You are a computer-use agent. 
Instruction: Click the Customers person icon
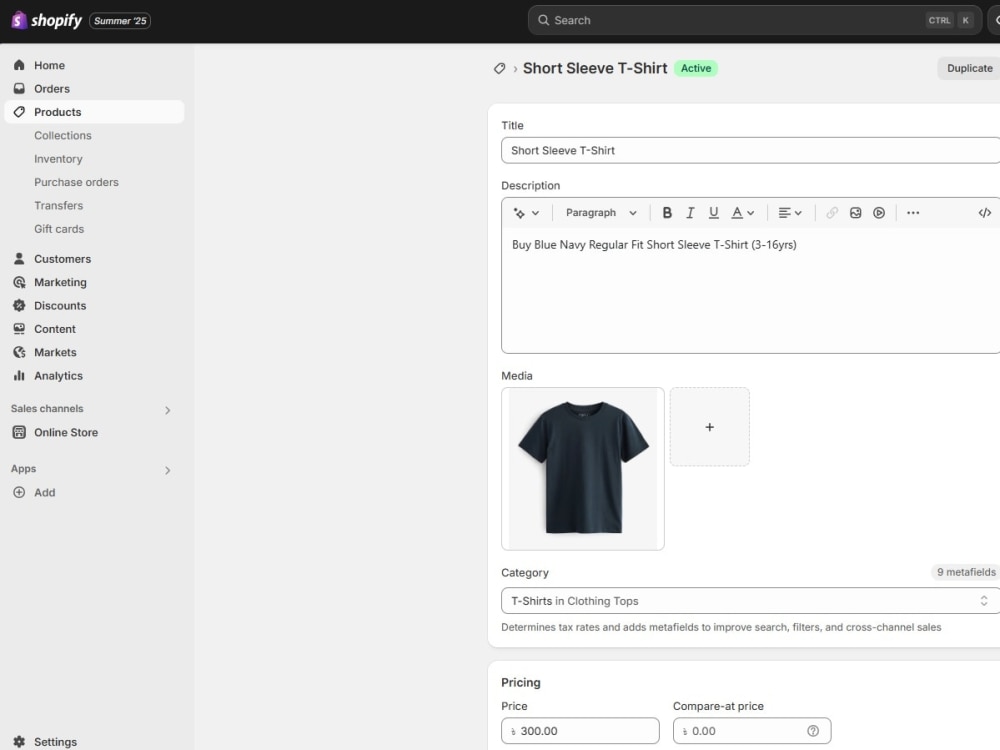(19, 259)
